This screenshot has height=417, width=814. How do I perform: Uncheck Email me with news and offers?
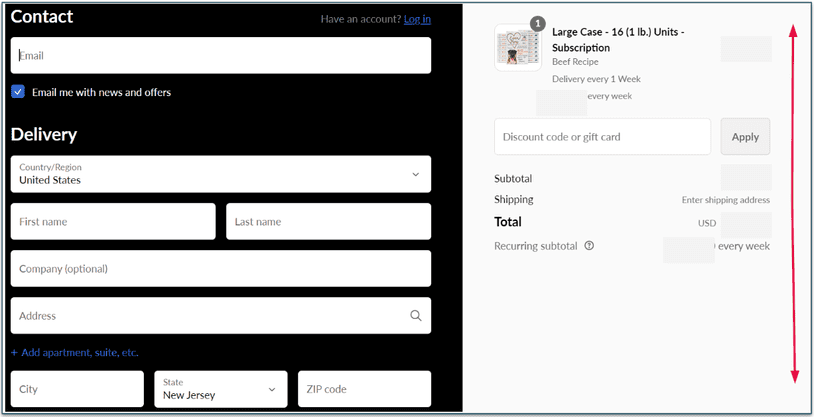[x=18, y=92]
